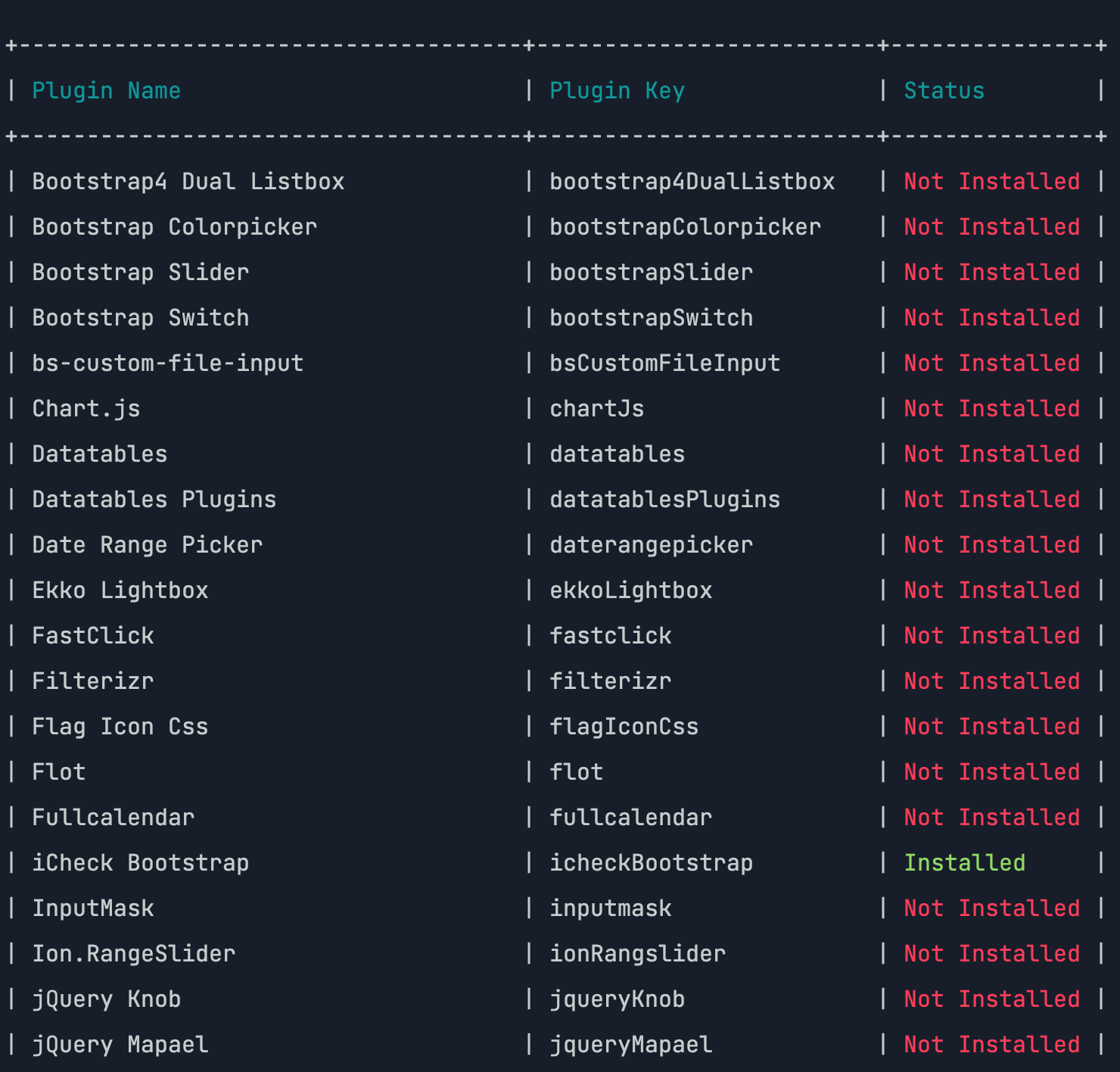Click 'Chart.js' plugin name
The image size is (1120, 1072).
tap(86, 409)
